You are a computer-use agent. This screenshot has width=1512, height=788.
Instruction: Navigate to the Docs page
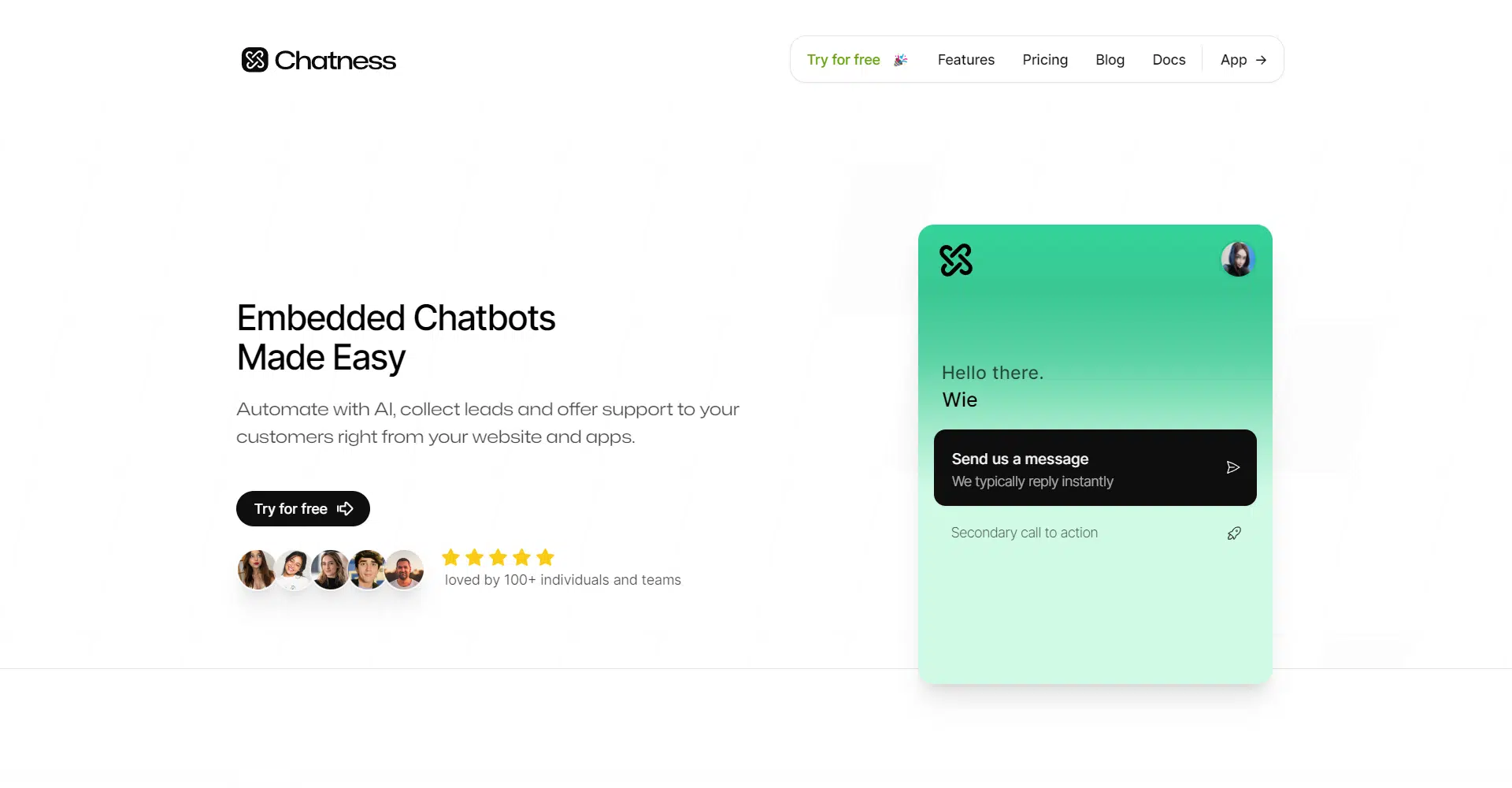[x=1169, y=60]
